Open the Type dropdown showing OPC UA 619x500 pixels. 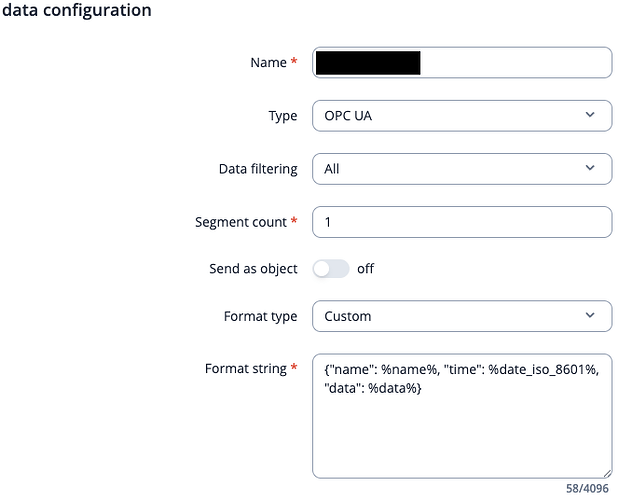tap(462, 116)
